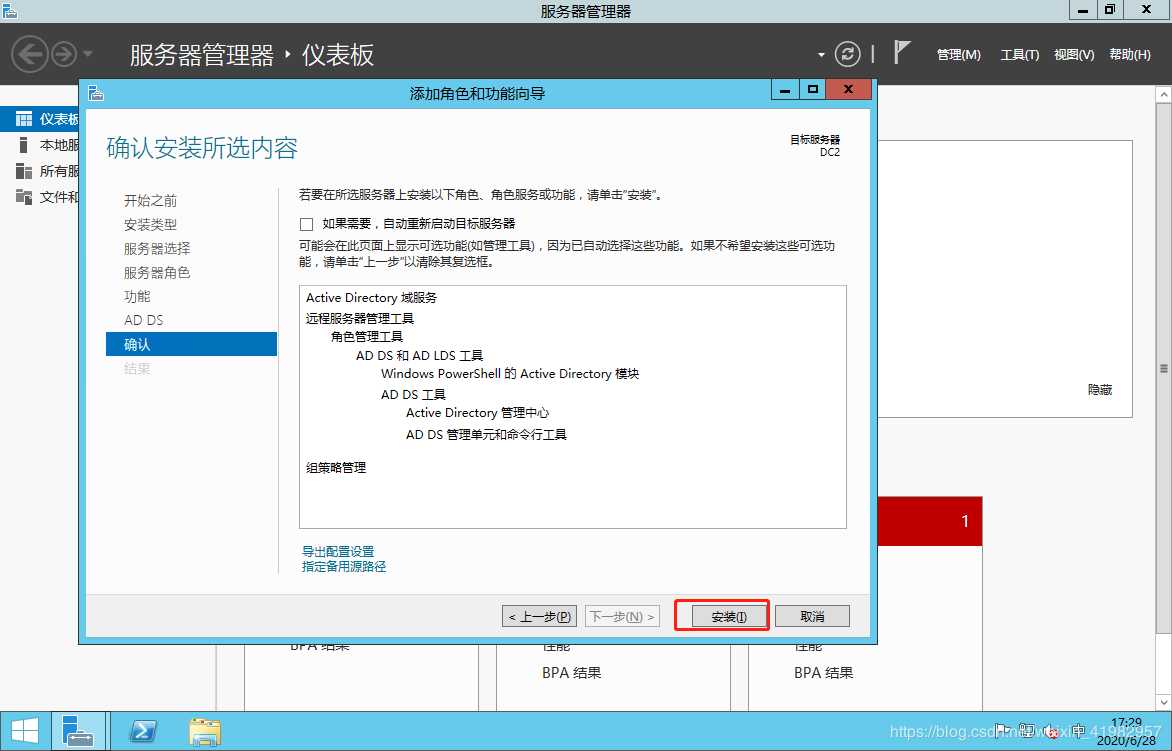The height and width of the screenshot is (751, 1172).
Task: Click the dashboard vertical scrollbar up arrow
Action: (x=1164, y=95)
